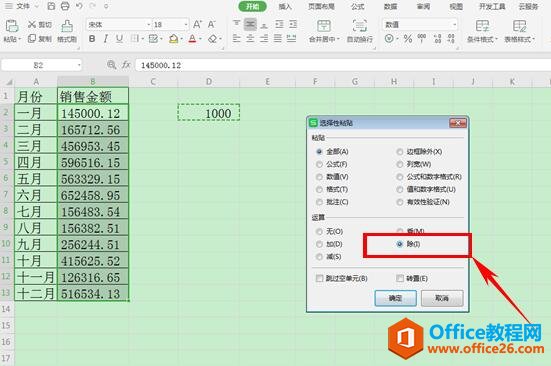Click the horizontal Align Left icon
Screen dimensions: 551x366
pos(236,38)
